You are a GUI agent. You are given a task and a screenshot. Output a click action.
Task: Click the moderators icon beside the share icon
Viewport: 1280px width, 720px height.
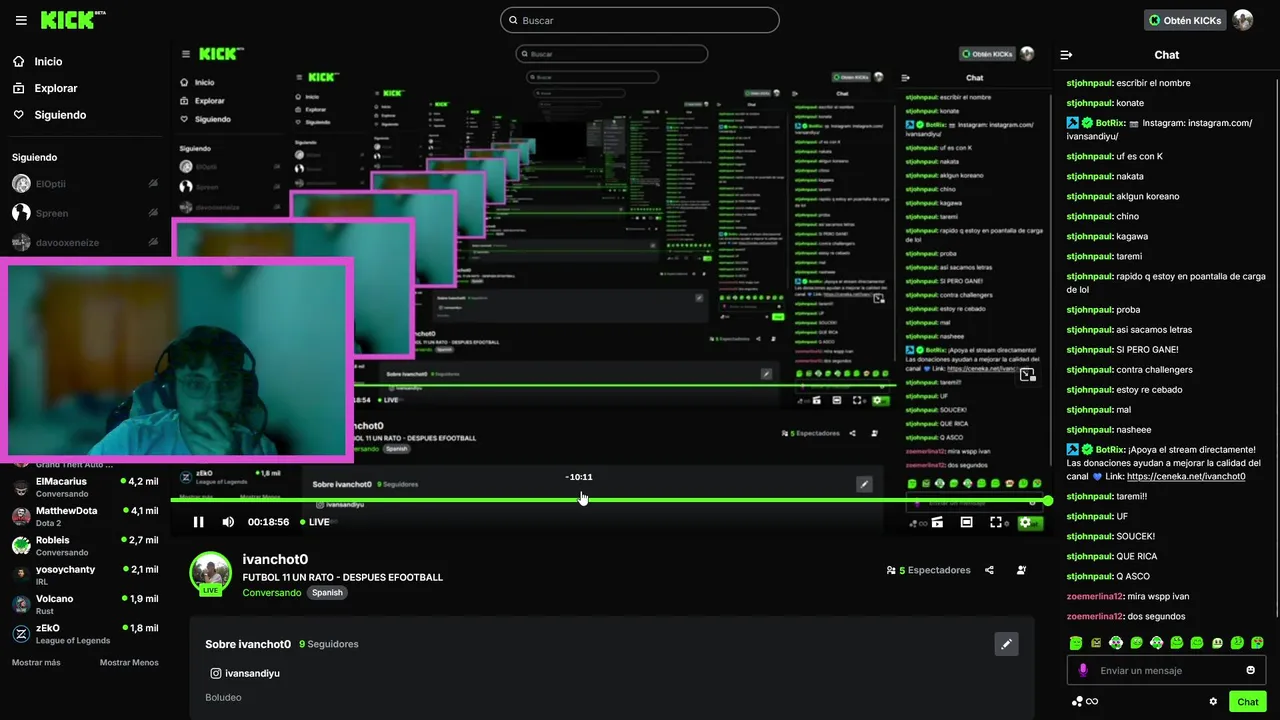pyautogui.click(x=1021, y=570)
